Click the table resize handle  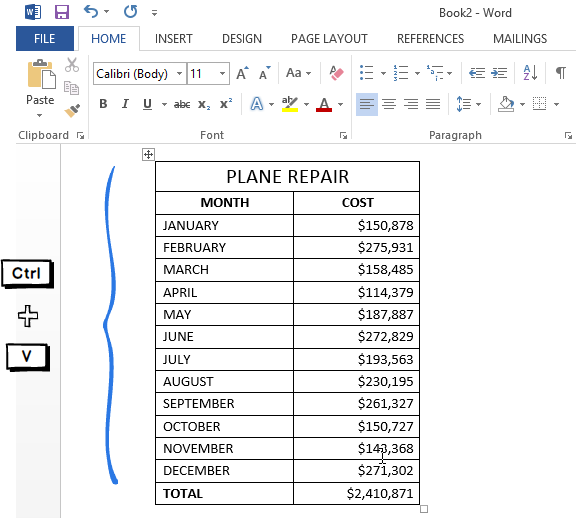pyautogui.click(x=424, y=509)
